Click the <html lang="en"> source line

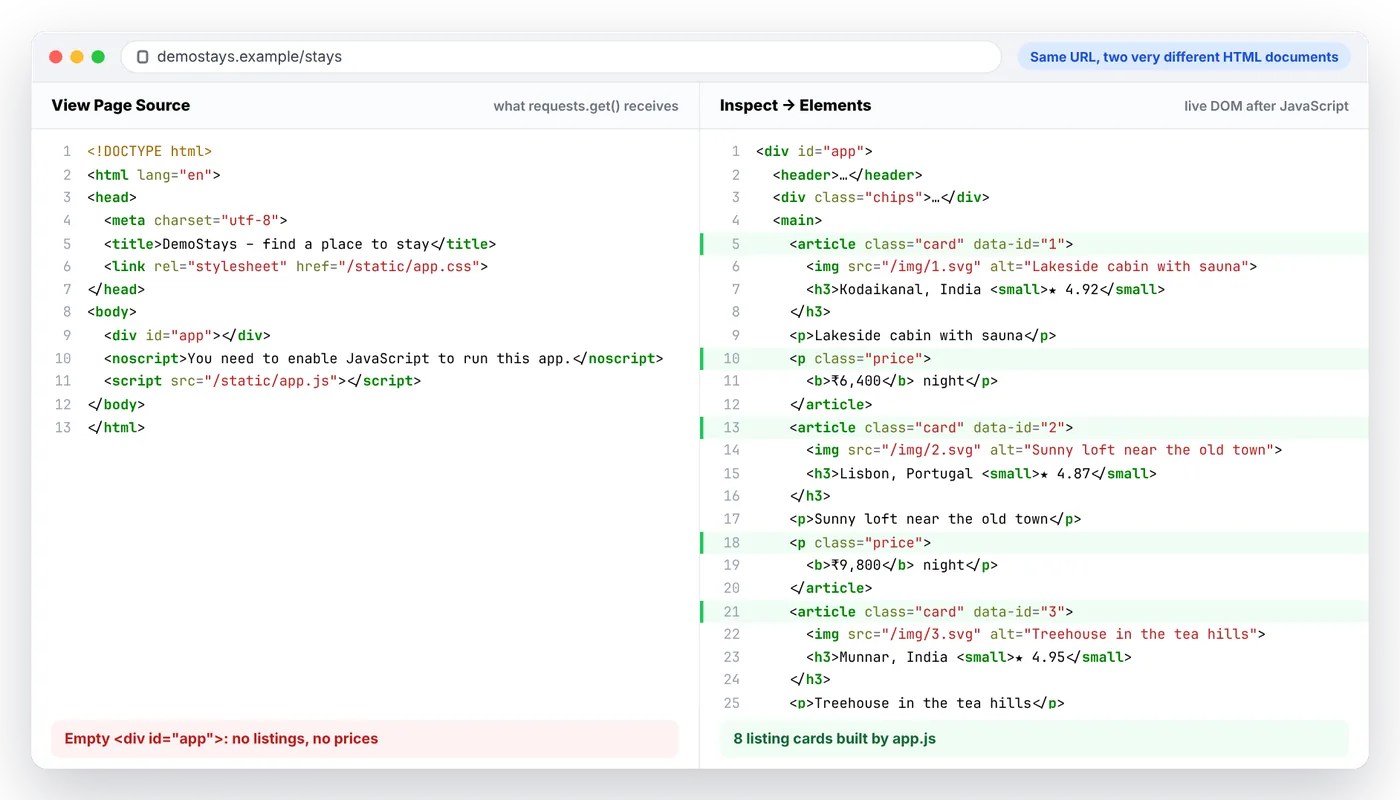[154, 174]
